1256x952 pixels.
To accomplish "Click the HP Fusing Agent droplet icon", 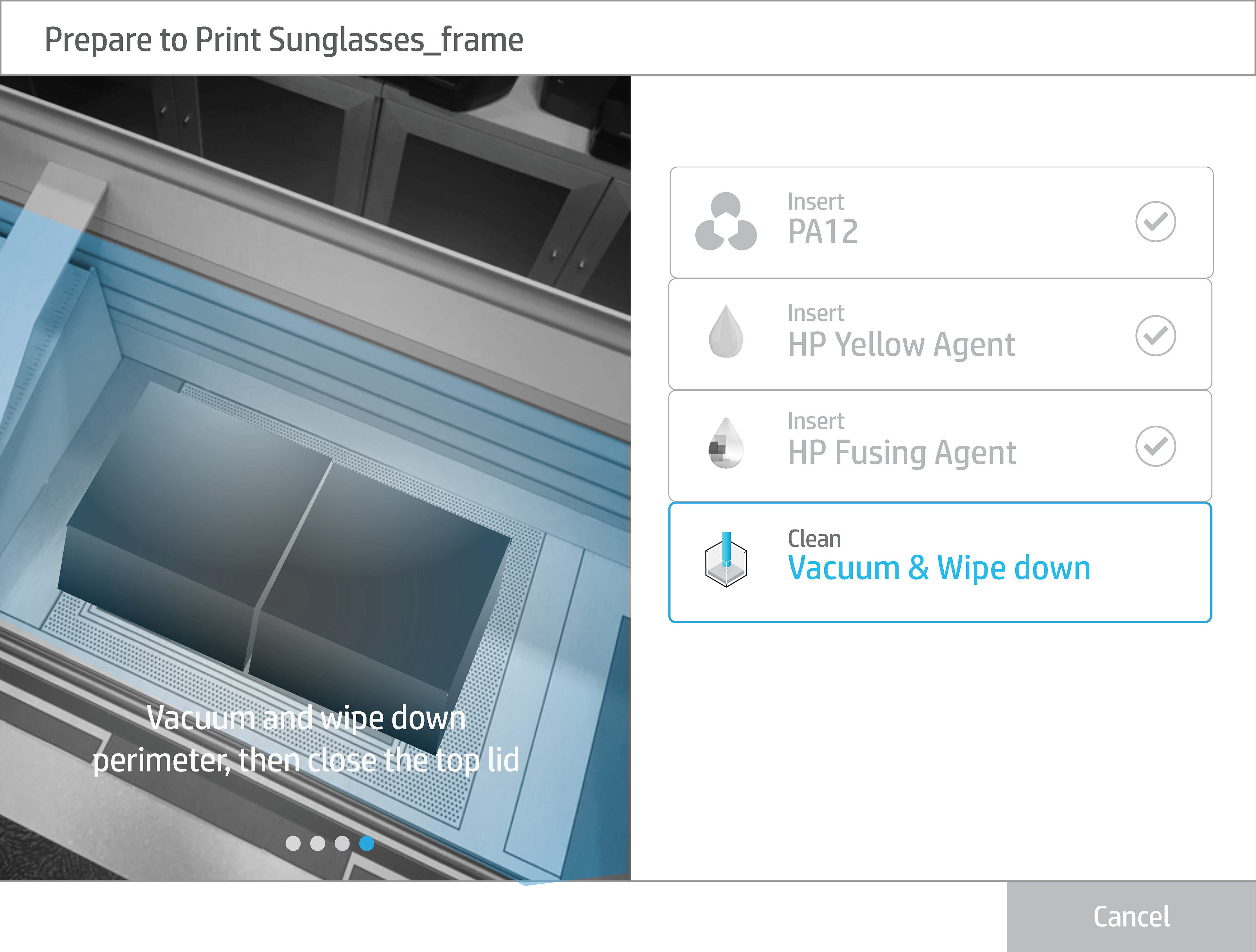I will 726,443.
